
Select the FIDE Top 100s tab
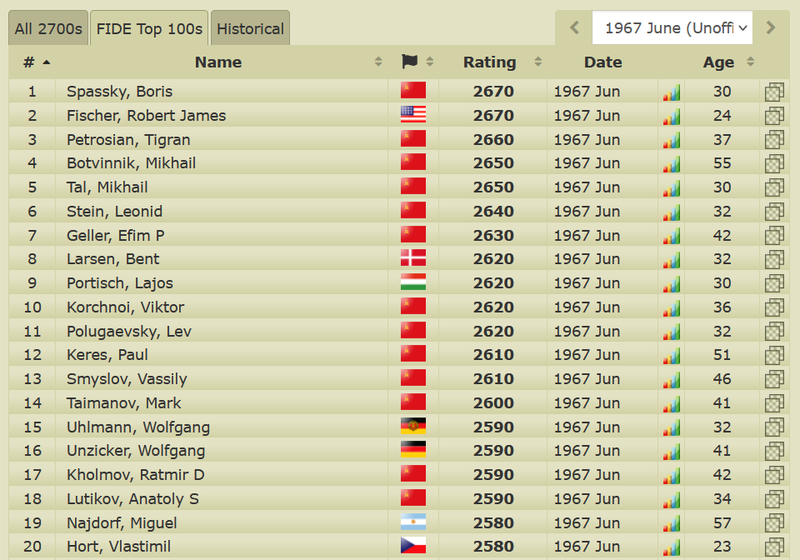149,29
